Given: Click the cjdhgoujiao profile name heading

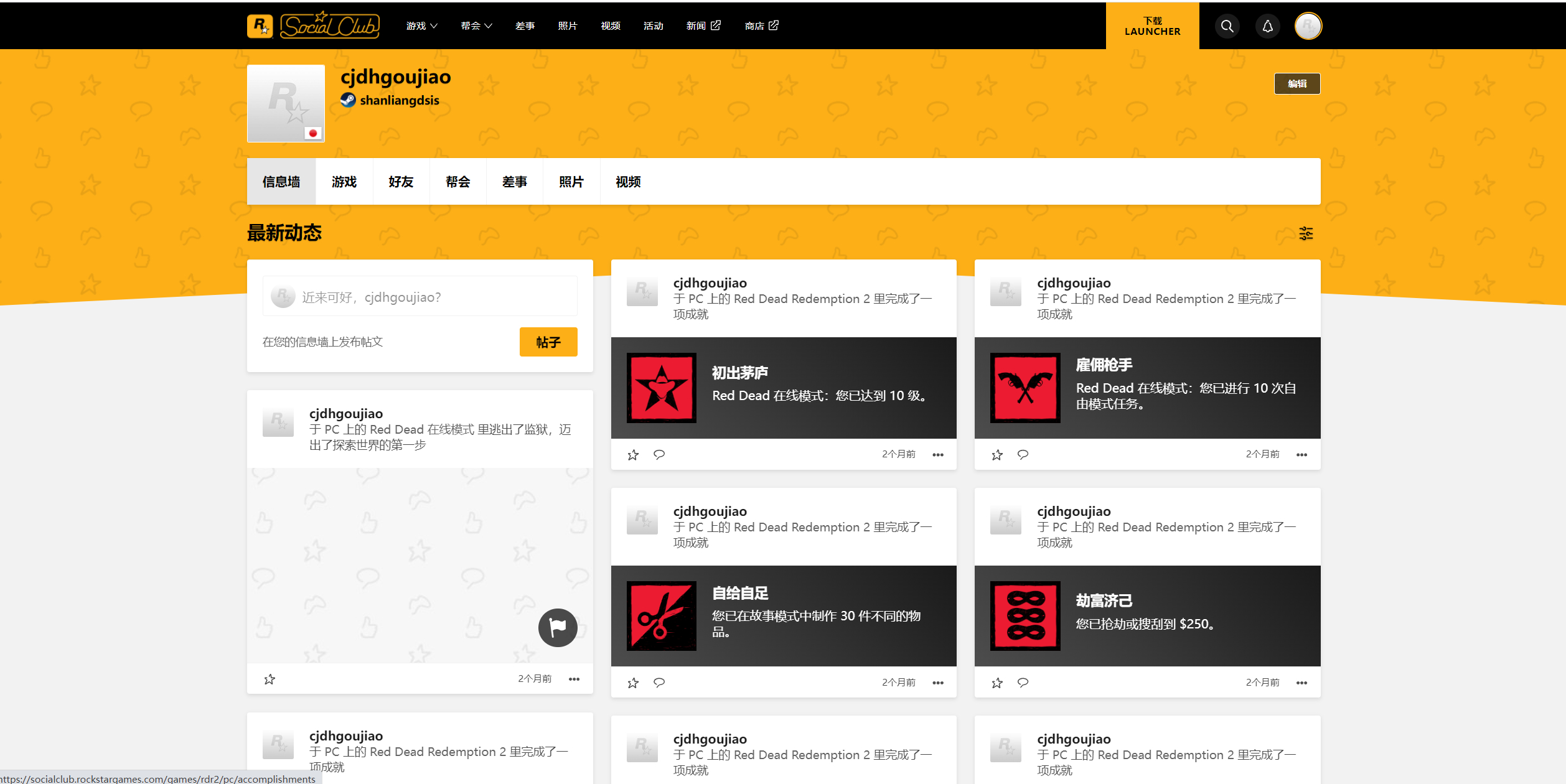Looking at the screenshot, I should coord(396,77).
